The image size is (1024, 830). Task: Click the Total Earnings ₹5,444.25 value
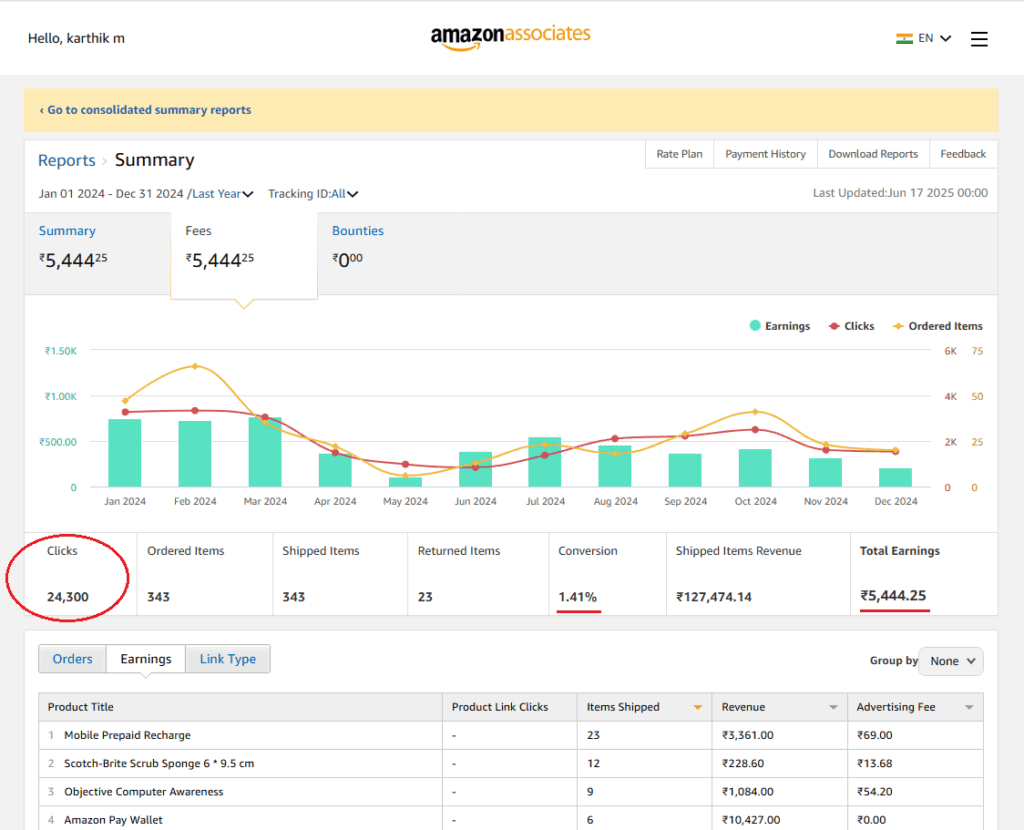click(x=893, y=596)
